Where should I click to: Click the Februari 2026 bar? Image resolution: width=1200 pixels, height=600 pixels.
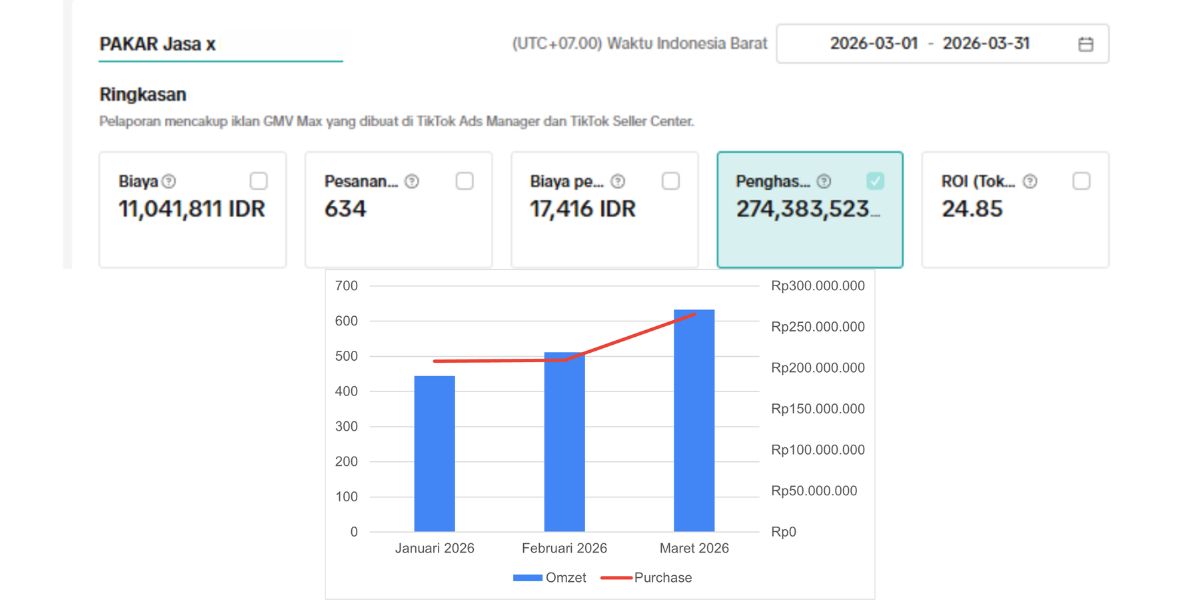(x=564, y=441)
